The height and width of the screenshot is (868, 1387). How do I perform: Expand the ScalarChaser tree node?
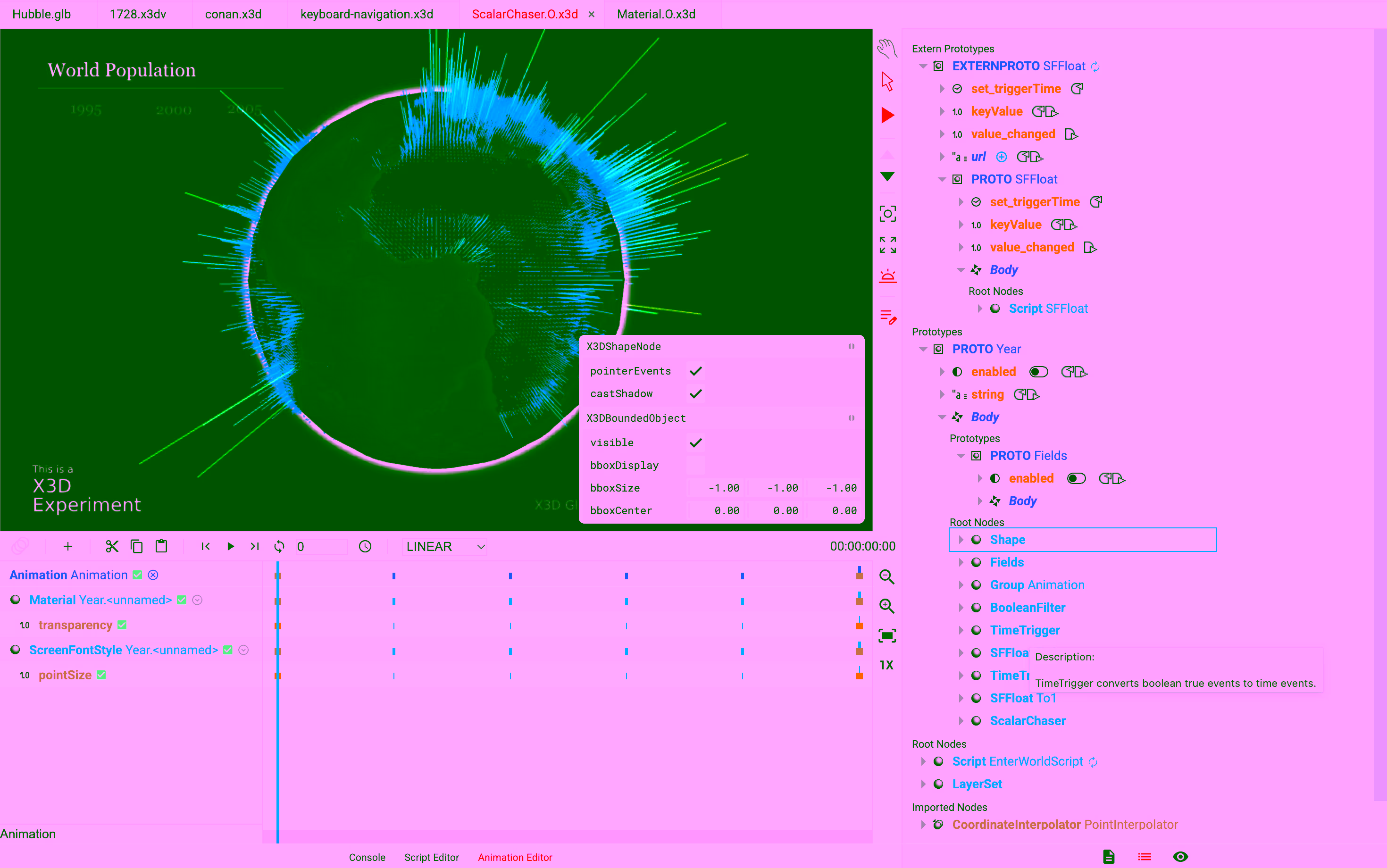pos(961,721)
